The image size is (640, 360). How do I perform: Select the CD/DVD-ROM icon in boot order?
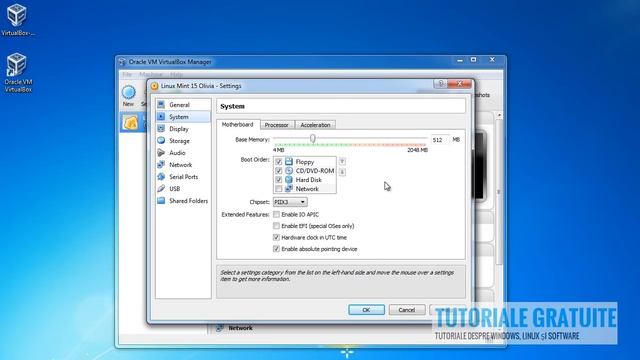[289, 171]
